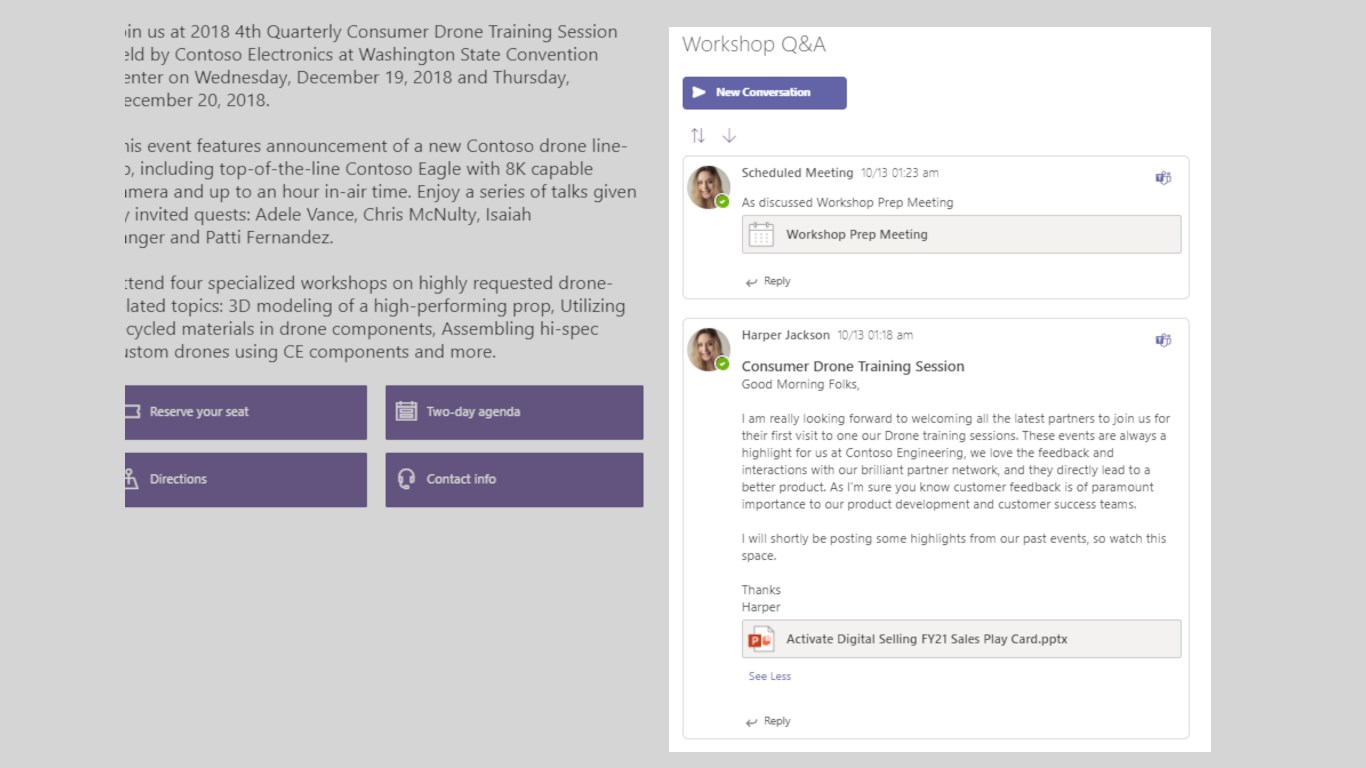This screenshot has width=1366, height=768.
Task: Click the single down arrow icon
Action: 729,136
